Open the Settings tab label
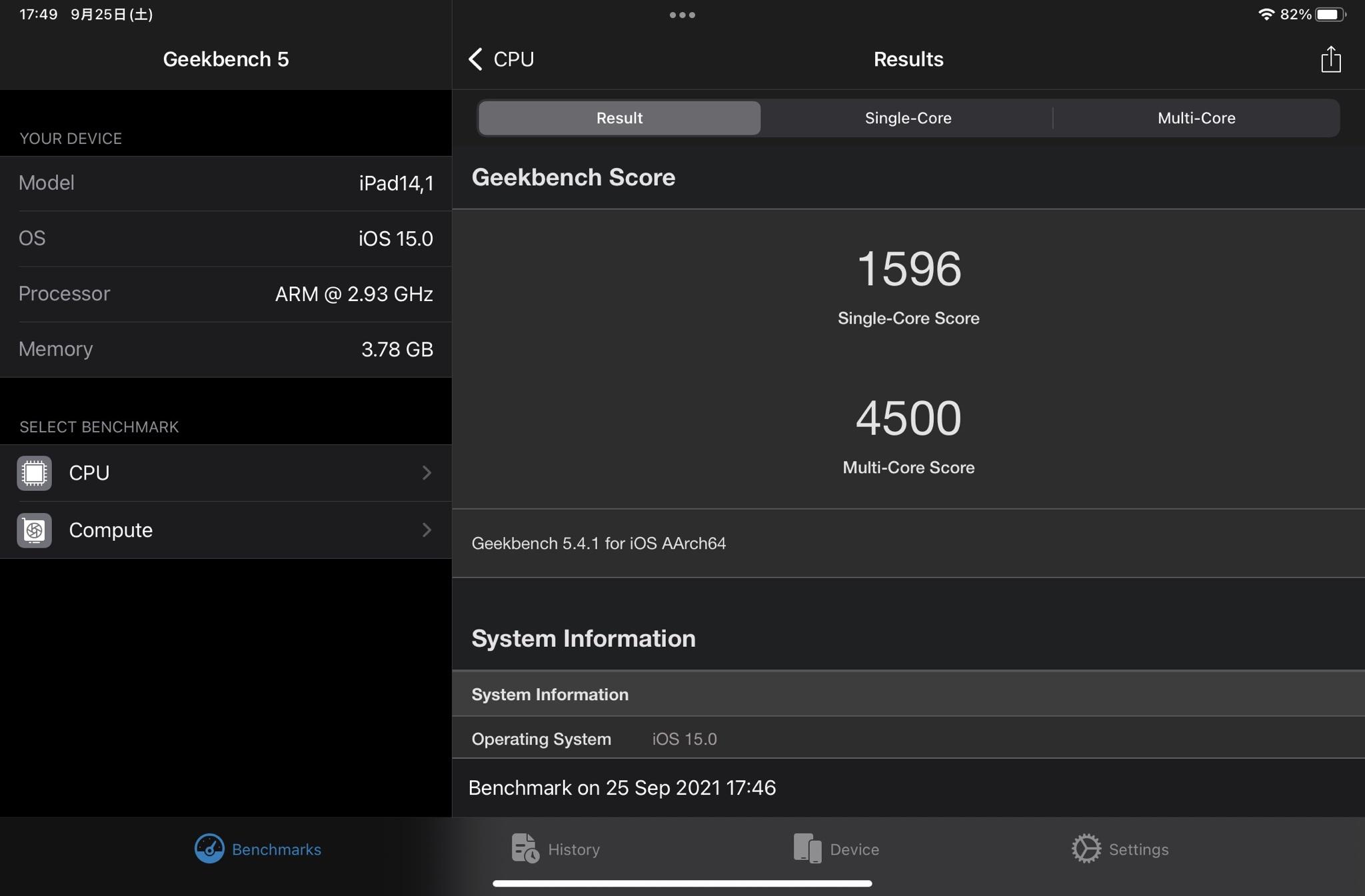The image size is (1365, 896). (x=1138, y=849)
